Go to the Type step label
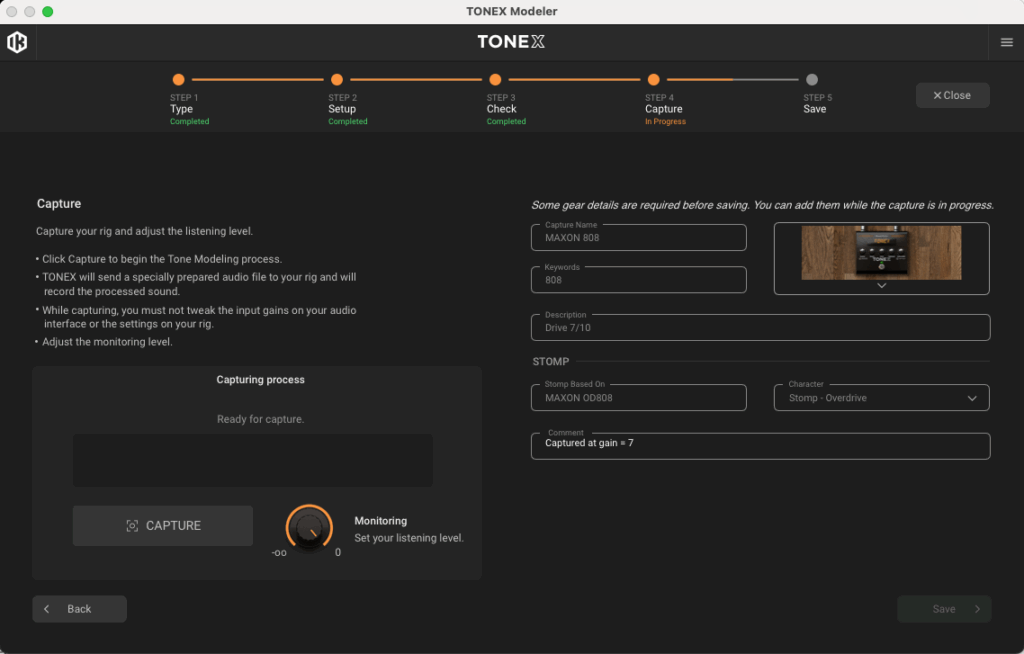This screenshot has width=1024, height=654. [x=181, y=109]
